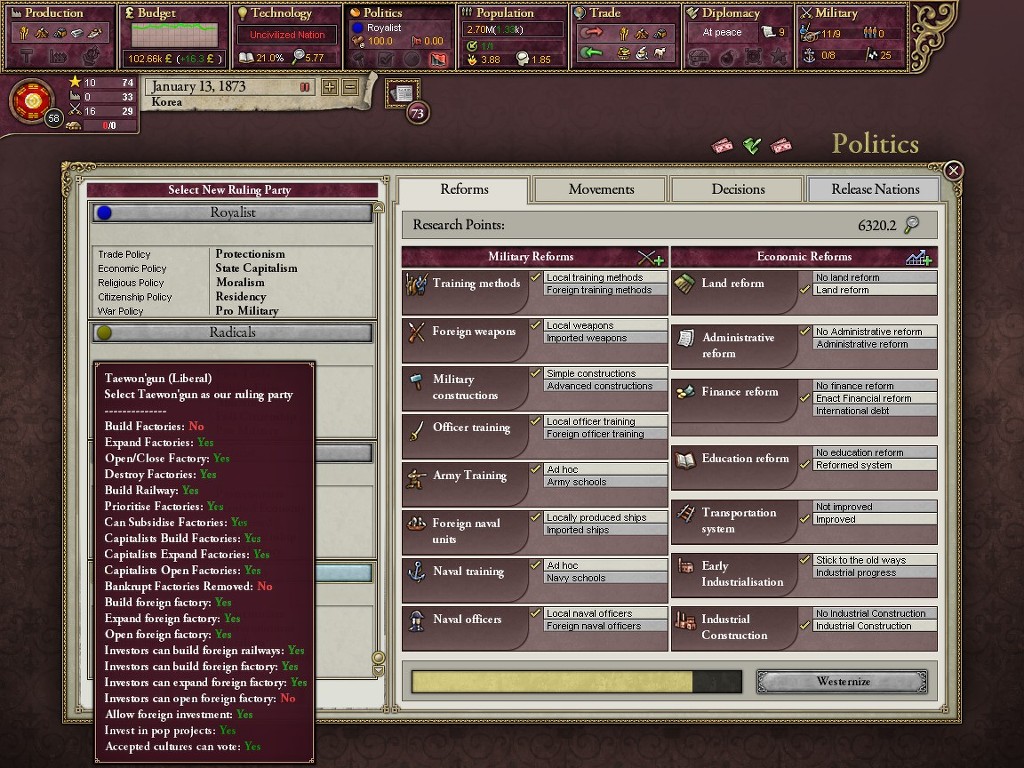
Task: Click the budget income graph
Action: click(x=174, y=35)
